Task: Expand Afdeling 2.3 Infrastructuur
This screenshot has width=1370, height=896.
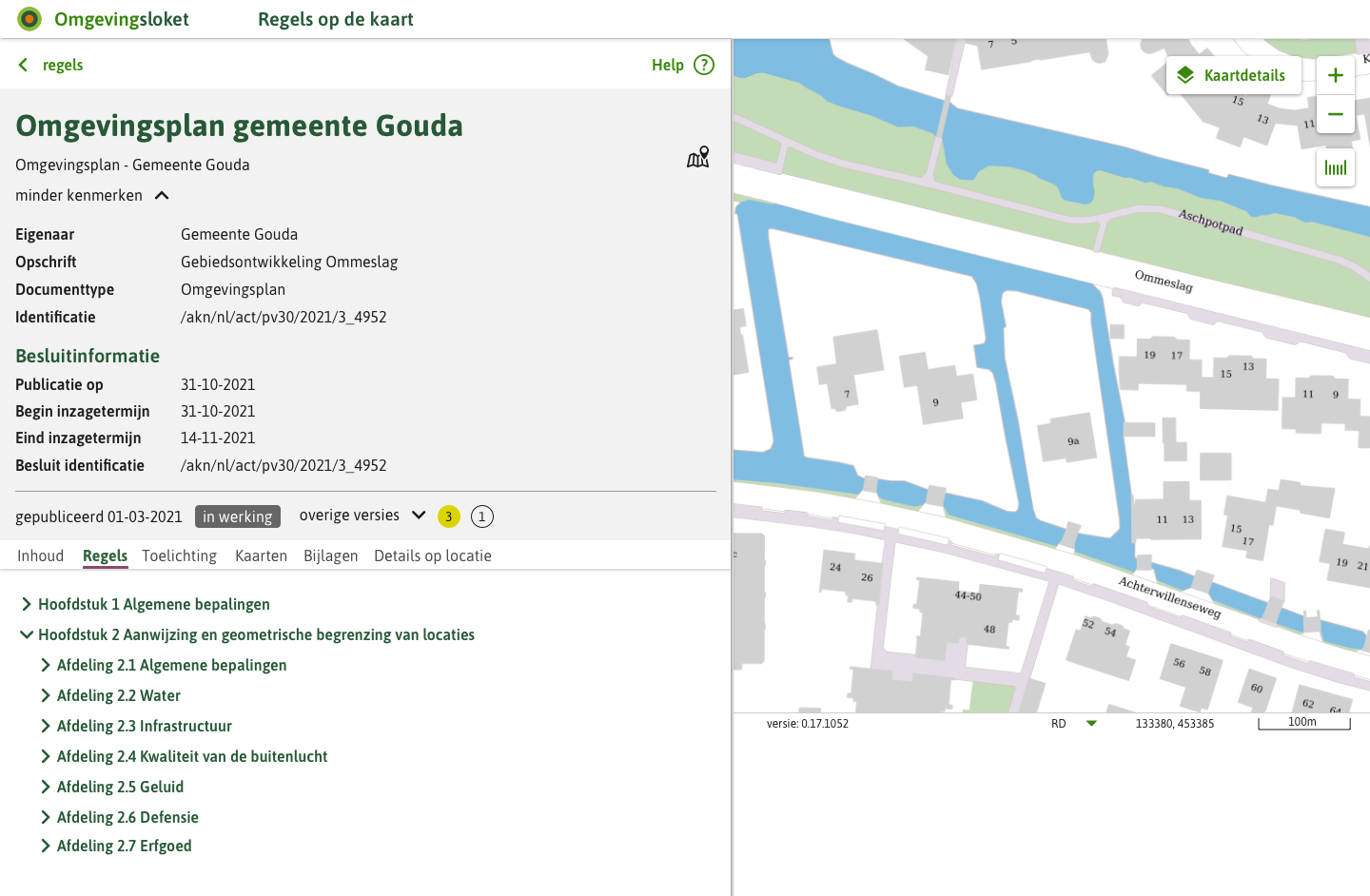Action: pos(46,726)
